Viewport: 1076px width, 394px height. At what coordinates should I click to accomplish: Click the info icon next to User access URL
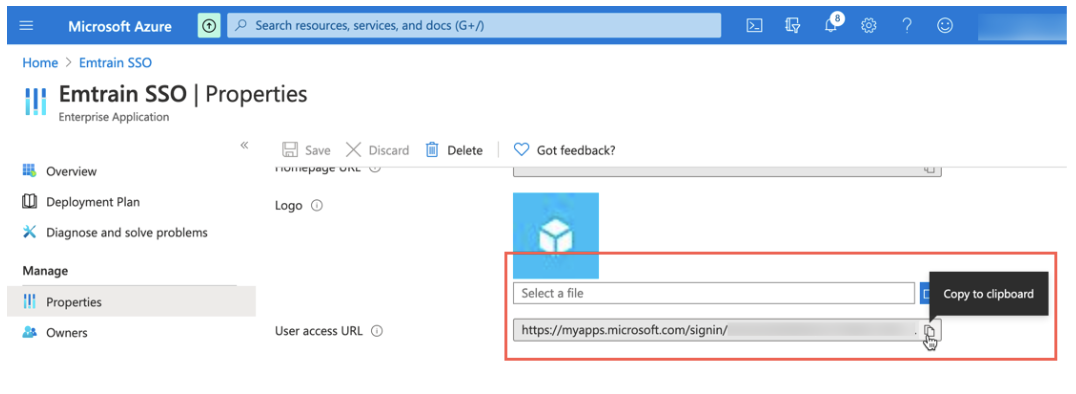point(376,331)
